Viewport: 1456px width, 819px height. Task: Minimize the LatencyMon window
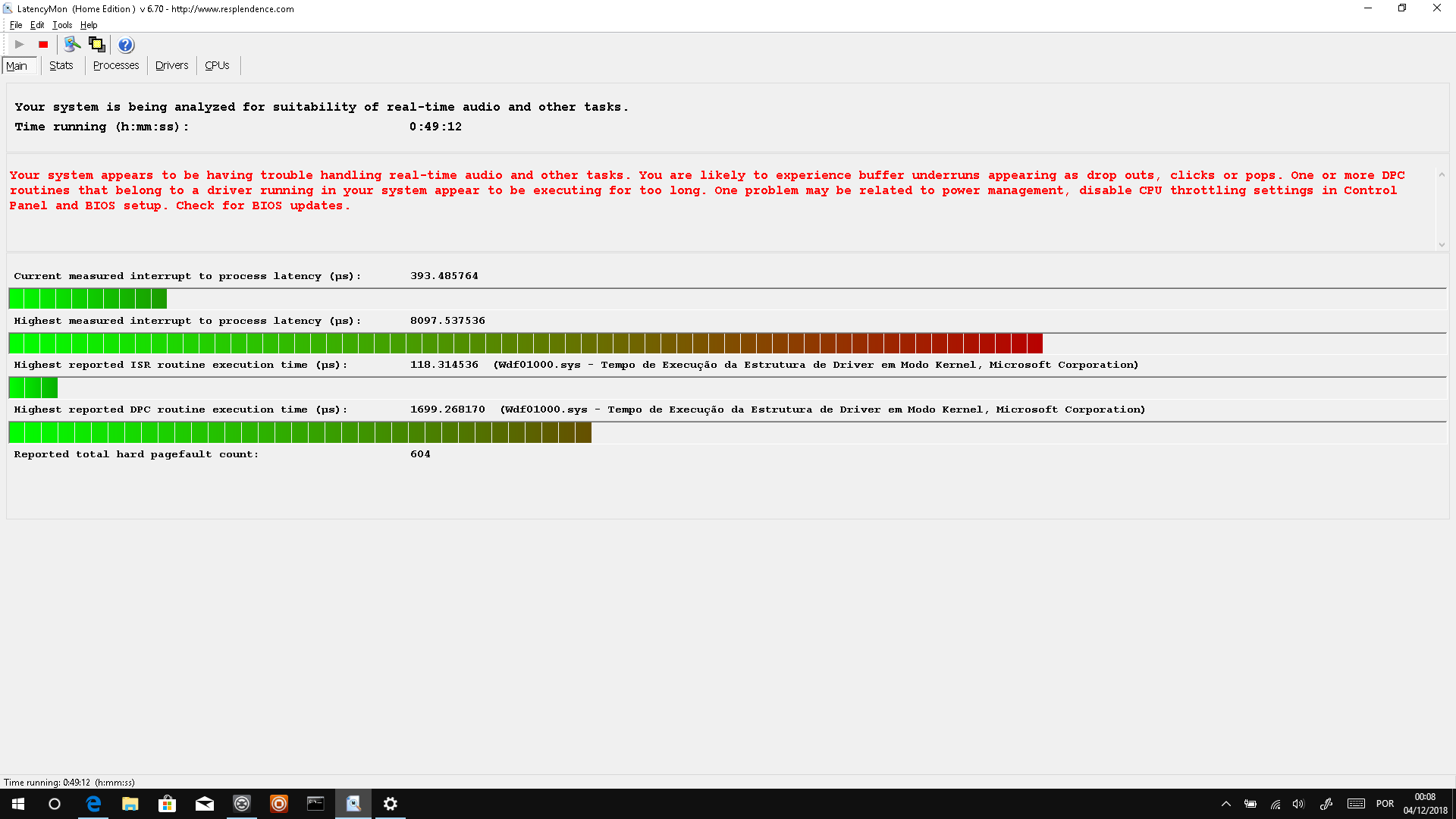pos(1368,8)
